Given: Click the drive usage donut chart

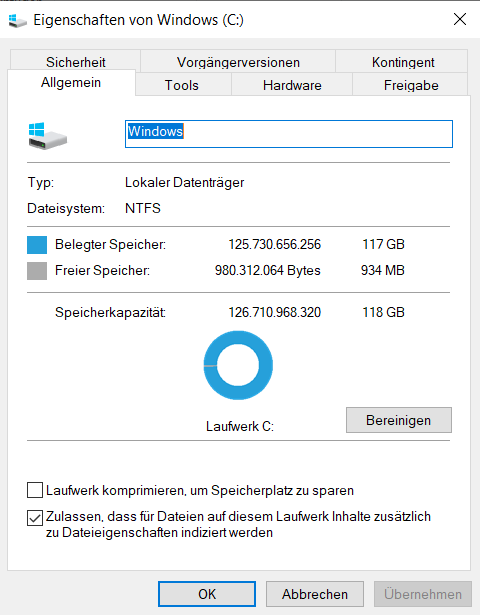Looking at the screenshot, I should 238,365.
